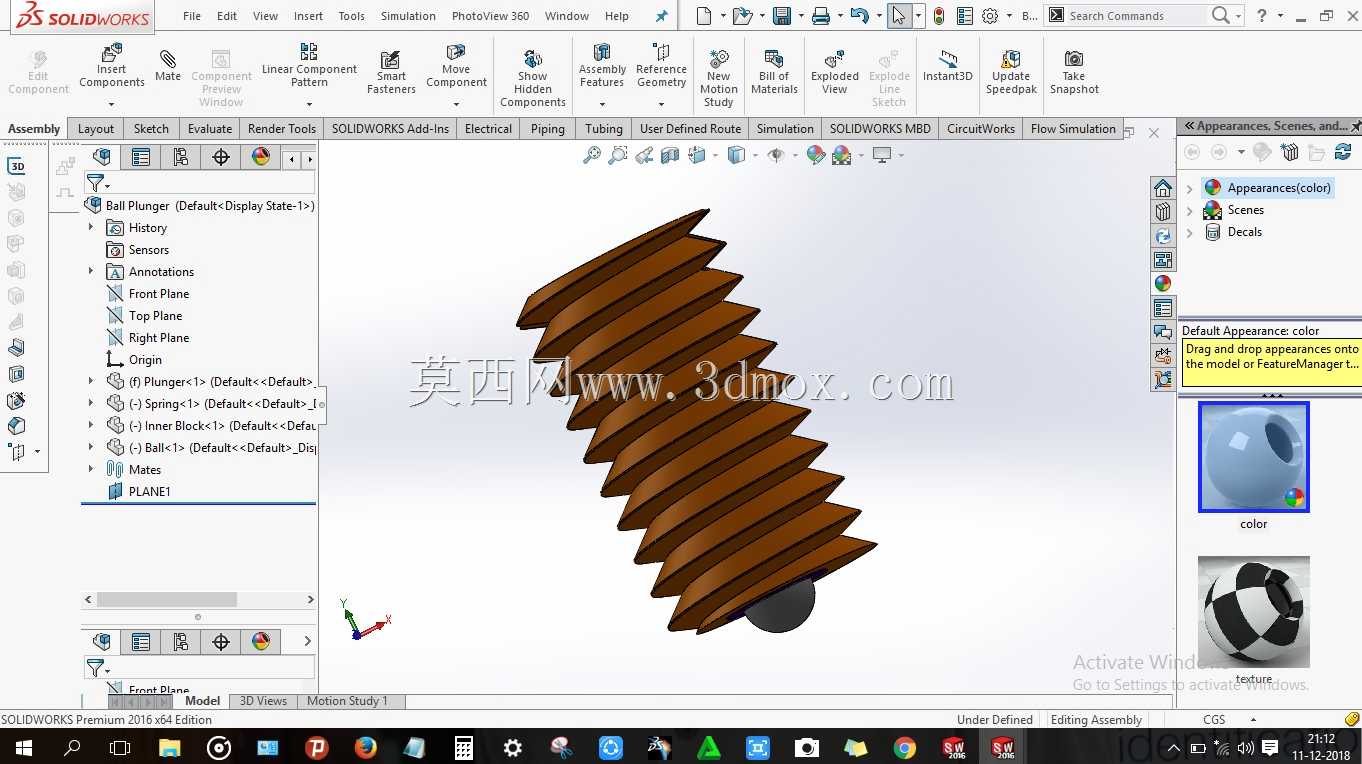Expand Appearances(color) in task pane
Image resolution: width=1362 pixels, height=764 pixels.
[1190, 188]
